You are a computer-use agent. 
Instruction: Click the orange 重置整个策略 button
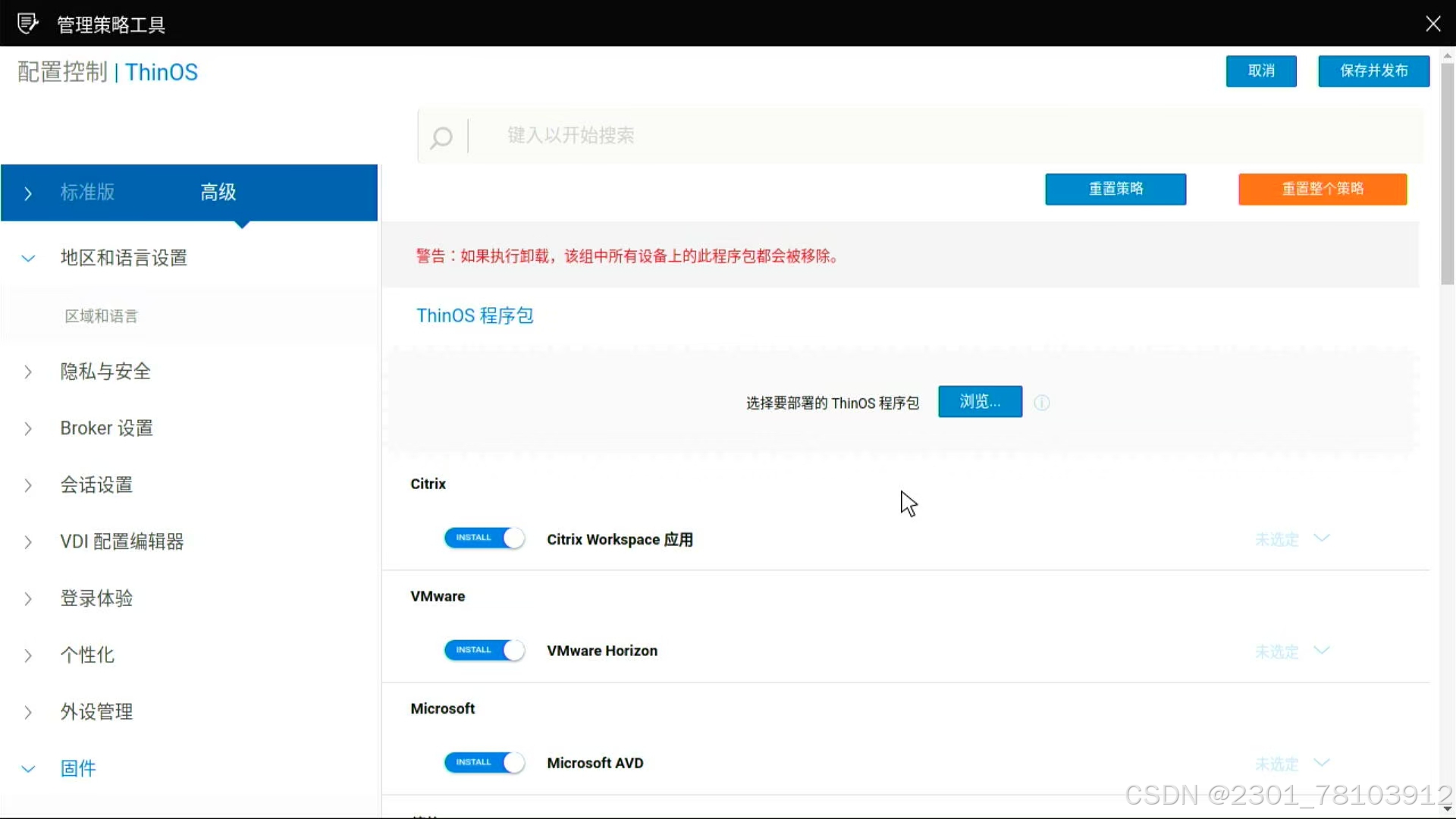[x=1323, y=190]
